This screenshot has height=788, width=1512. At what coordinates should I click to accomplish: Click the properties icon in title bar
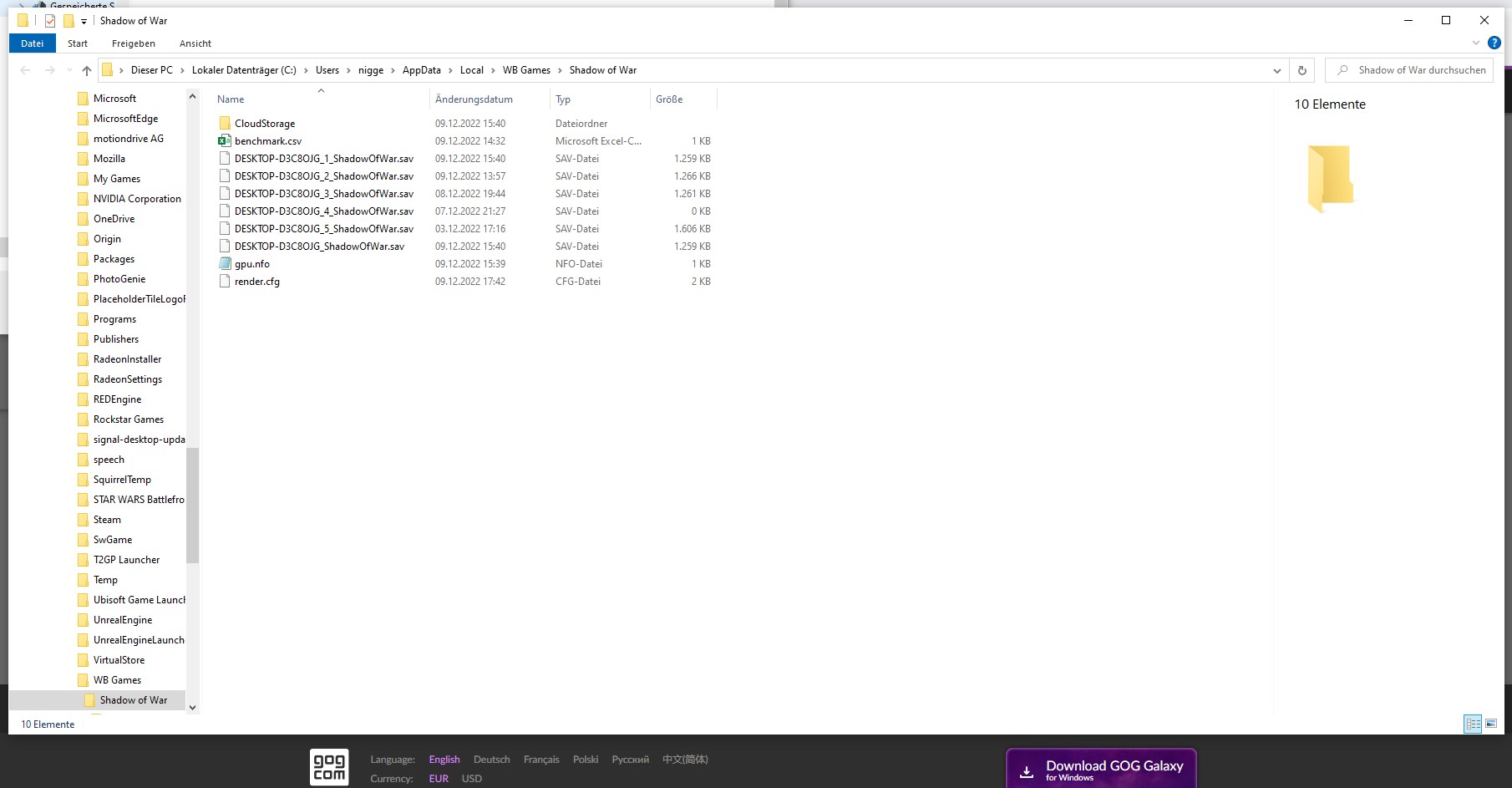click(50, 21)
